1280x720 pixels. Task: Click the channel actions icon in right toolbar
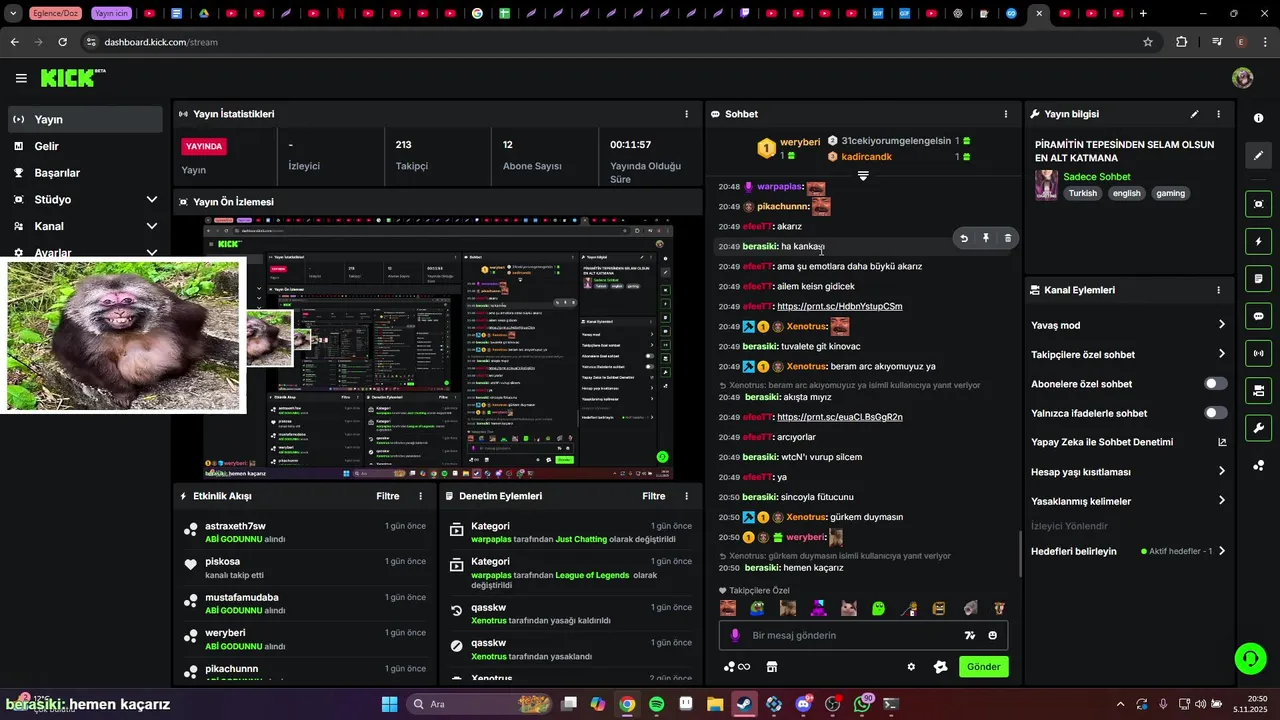(x=1258, y=390)
